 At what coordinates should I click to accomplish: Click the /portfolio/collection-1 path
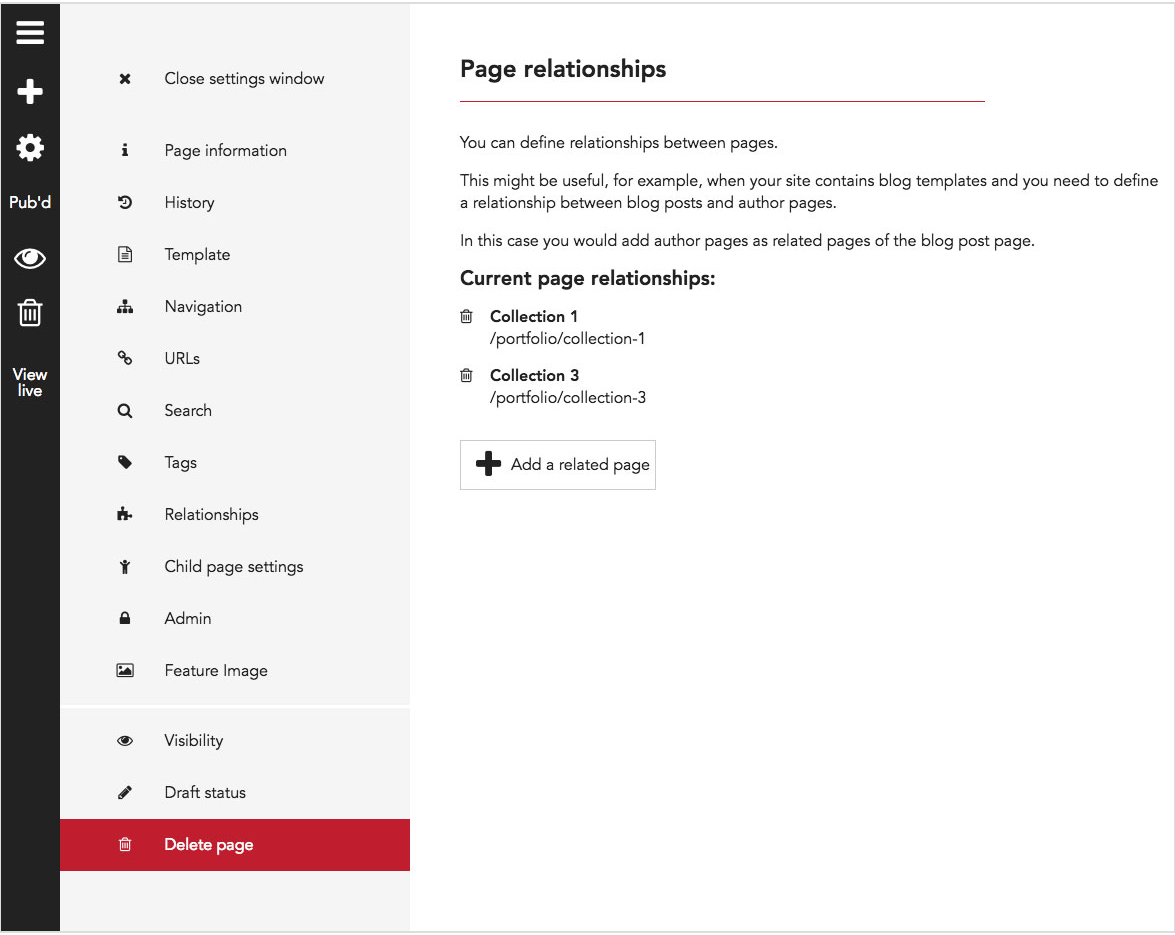click(x=567, y=339)
